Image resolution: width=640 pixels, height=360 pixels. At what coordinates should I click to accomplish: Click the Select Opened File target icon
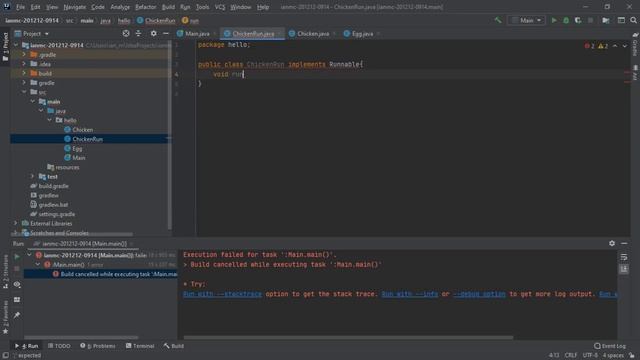coord(126,33)
